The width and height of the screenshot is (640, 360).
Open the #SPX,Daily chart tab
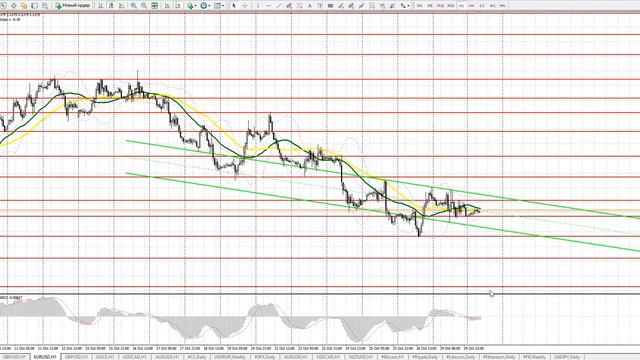pyautogui.click(x=264, y=357)
